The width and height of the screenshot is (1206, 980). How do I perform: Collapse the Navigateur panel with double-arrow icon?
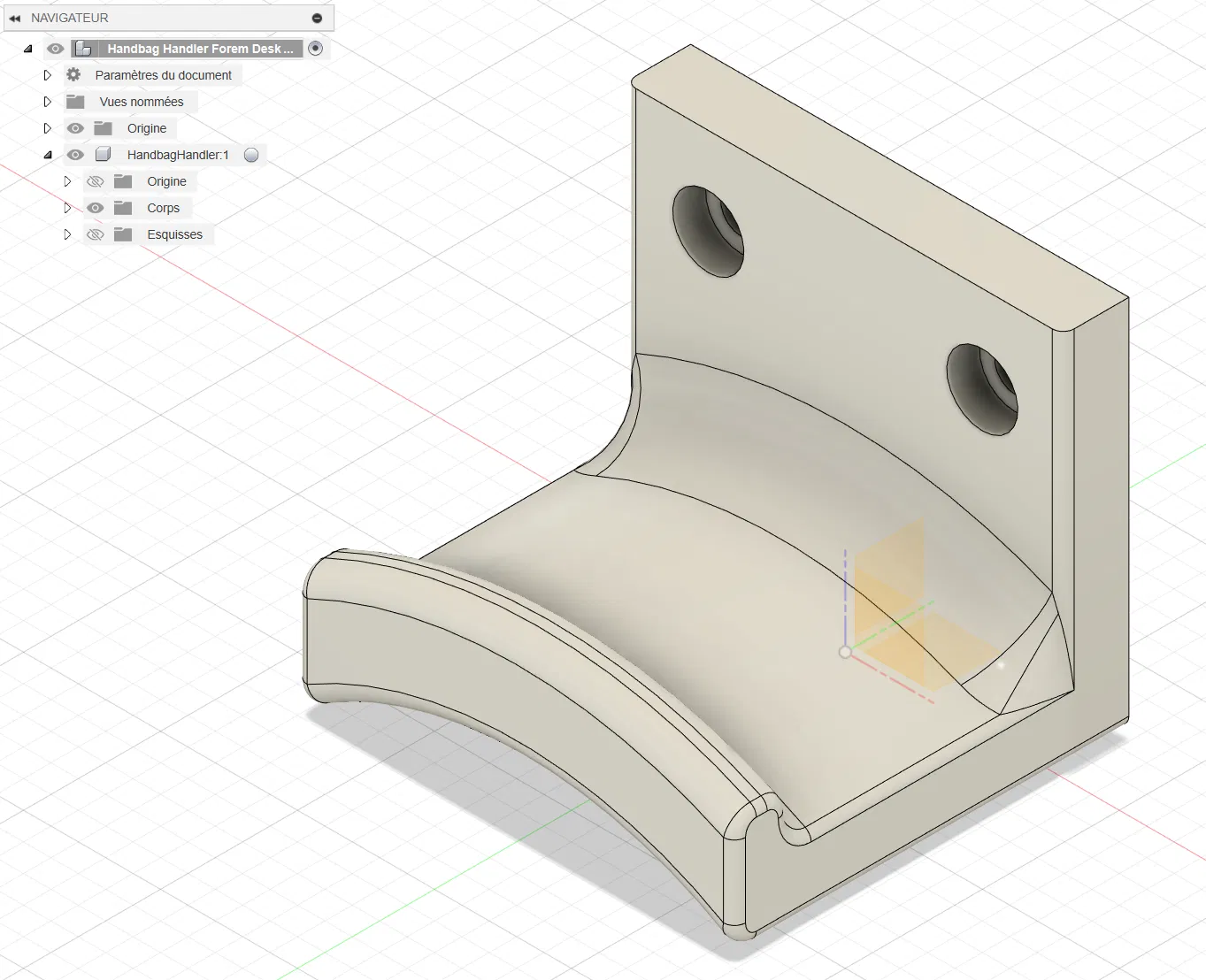(15, 18)
